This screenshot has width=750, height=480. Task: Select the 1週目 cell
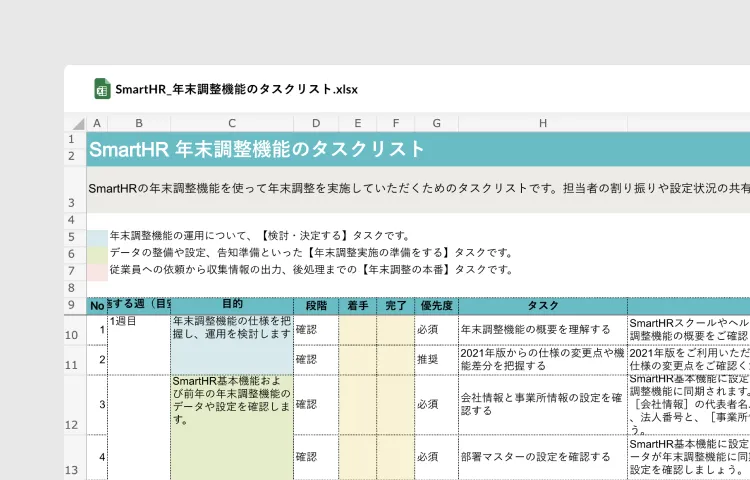click(x=139, y=323)
